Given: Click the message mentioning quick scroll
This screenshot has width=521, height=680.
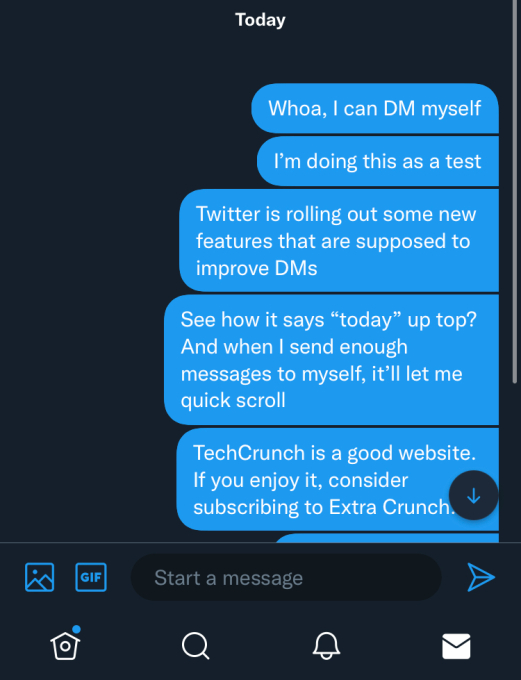Looking at the screenshot, I should [331, 360].
